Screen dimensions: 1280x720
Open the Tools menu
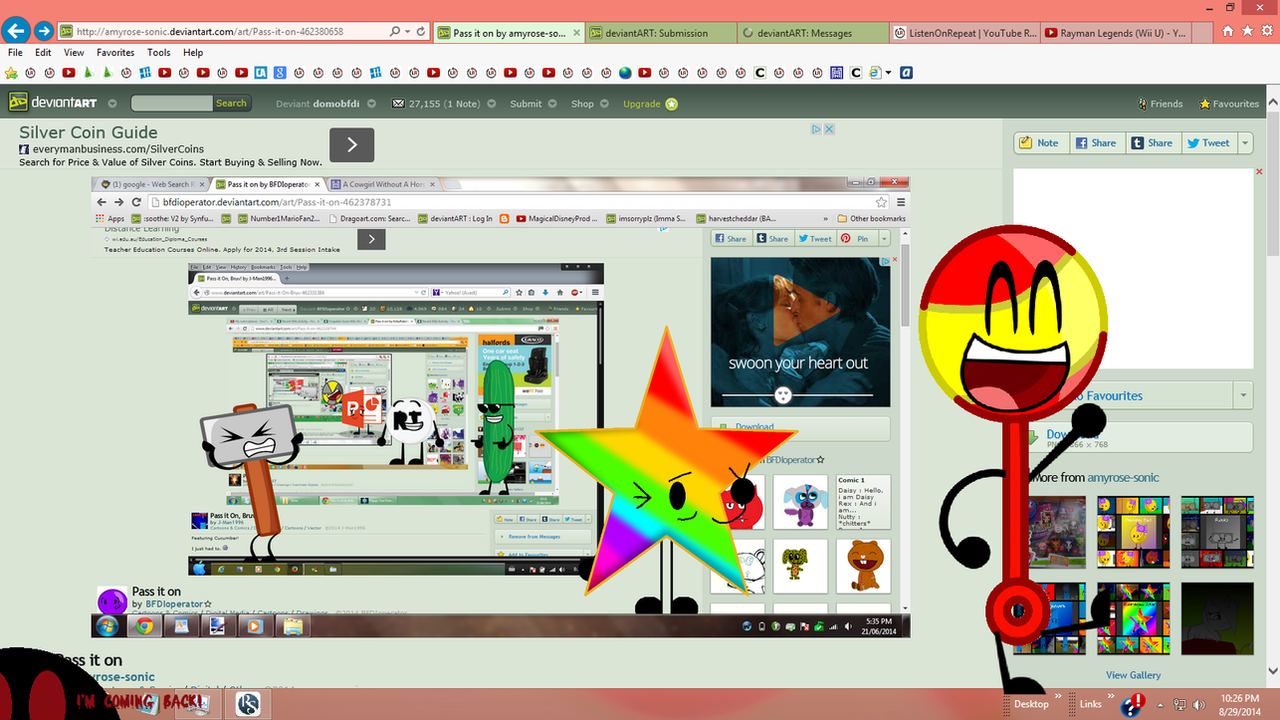tap(158, 52)
